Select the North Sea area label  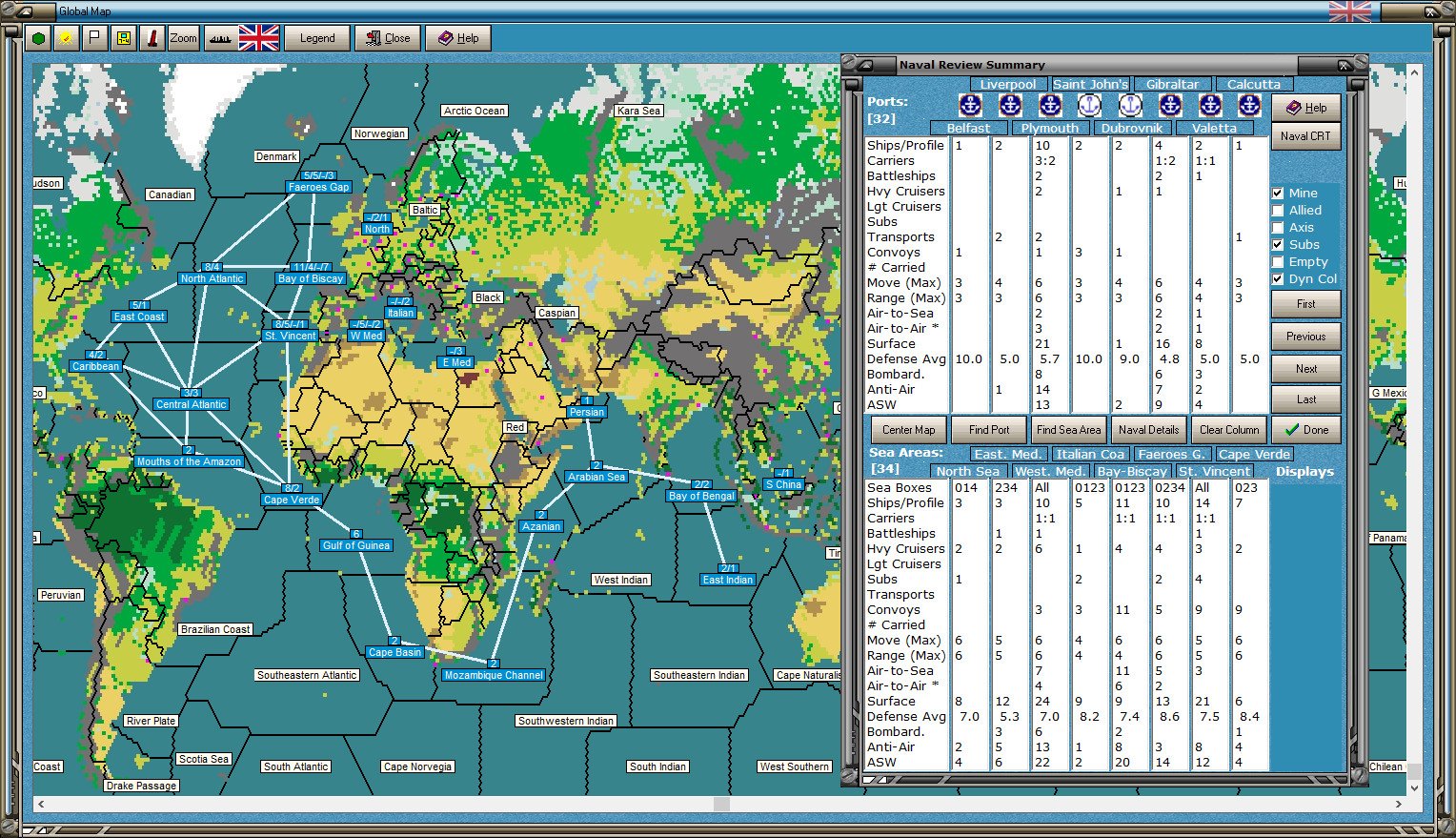point(967,472)
